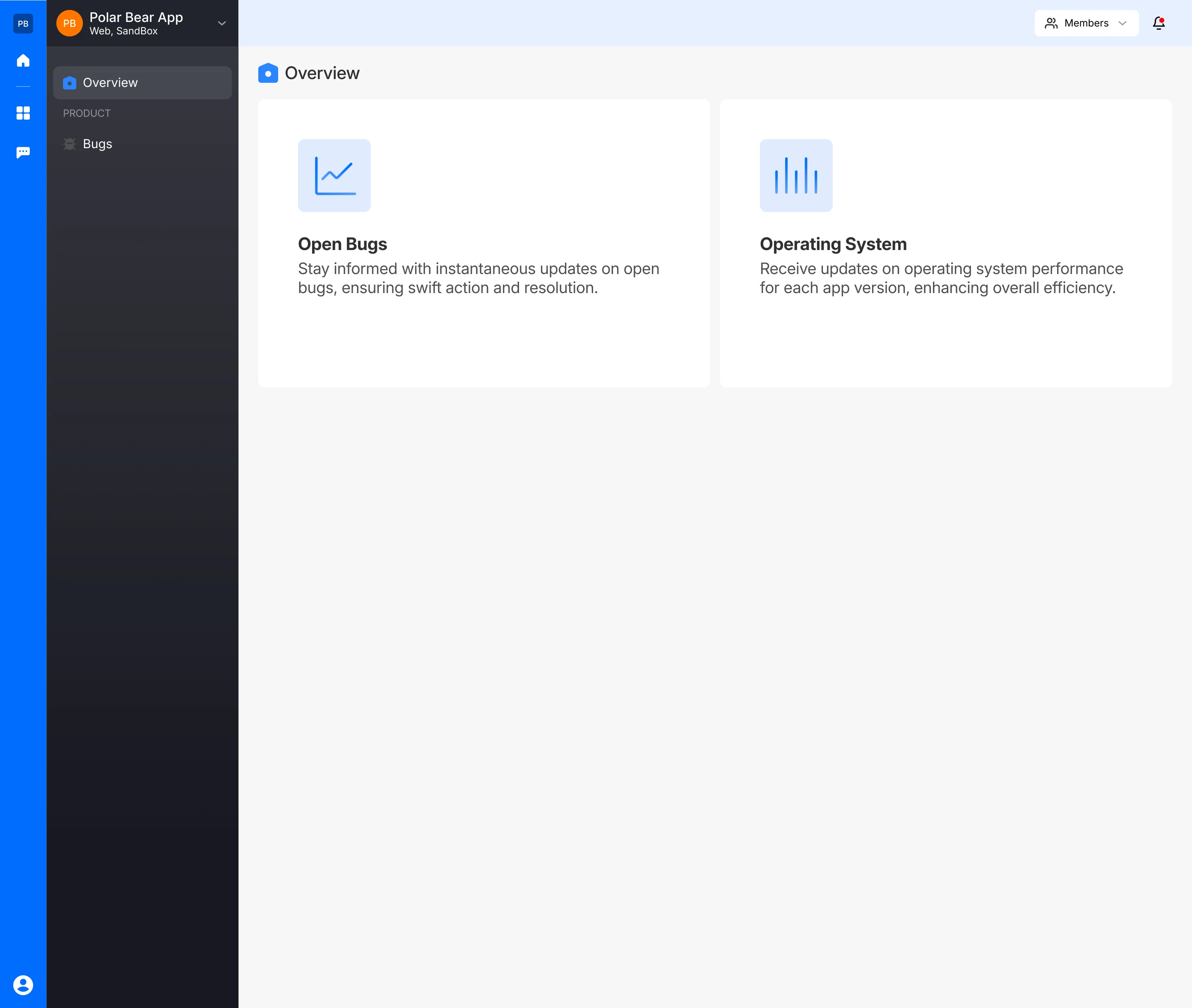Viewport: 1192px width, 1008px height.
Task: Click the Members dropdown arrow
Action: [1122, 24]
